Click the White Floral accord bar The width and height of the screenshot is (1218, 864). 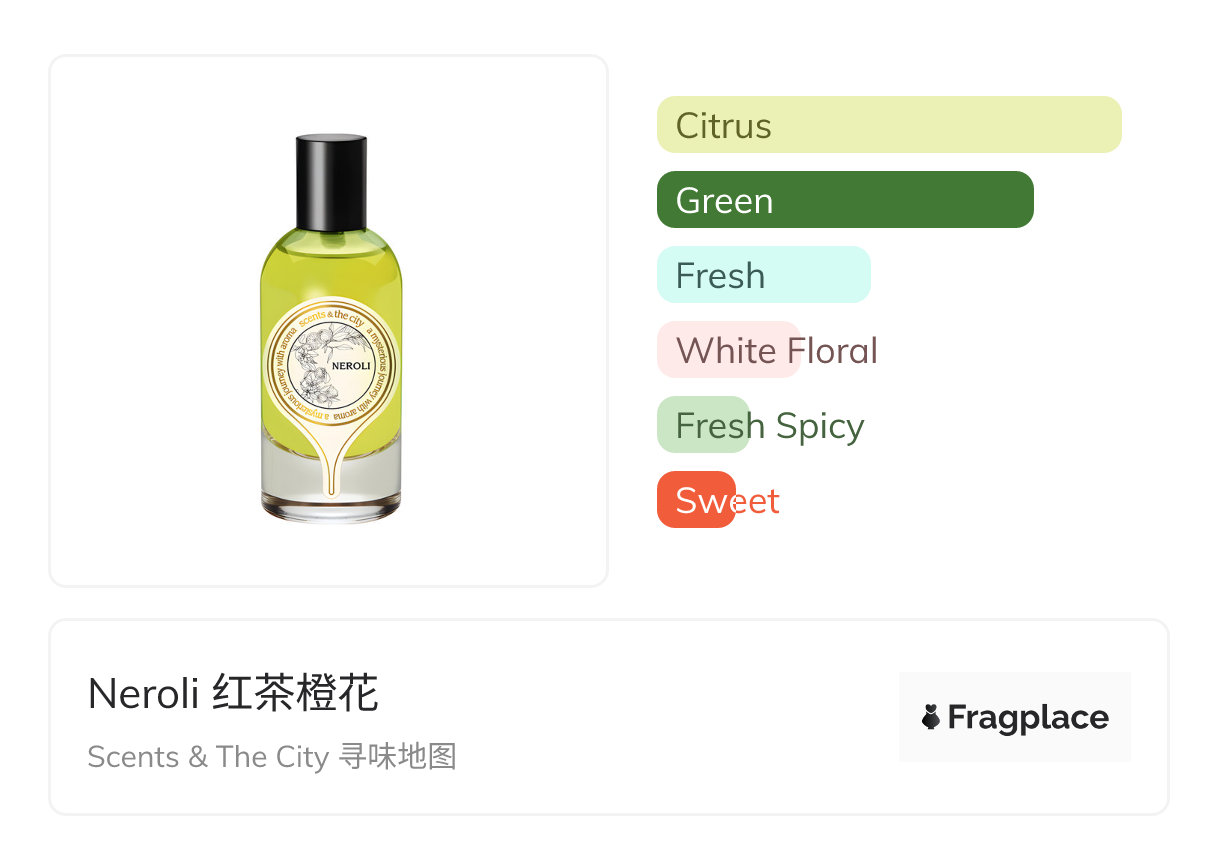pyautogui.click(x=729, y=350)
